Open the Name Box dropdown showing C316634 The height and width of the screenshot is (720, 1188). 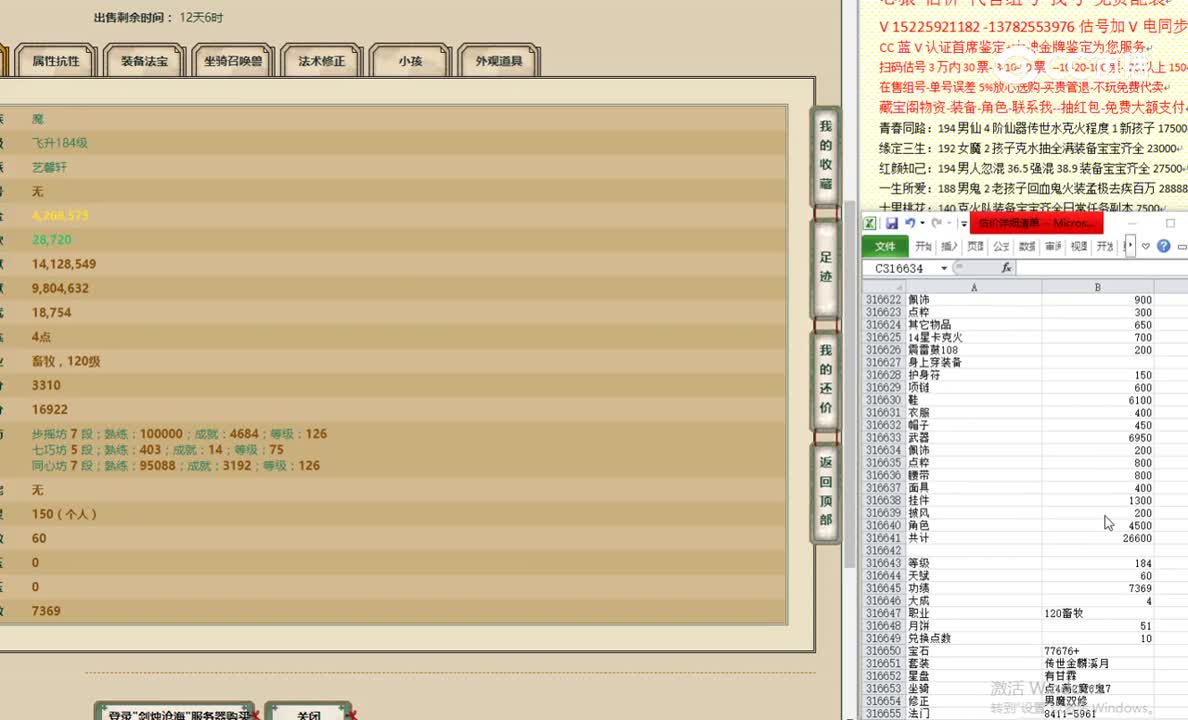(944, 267)
